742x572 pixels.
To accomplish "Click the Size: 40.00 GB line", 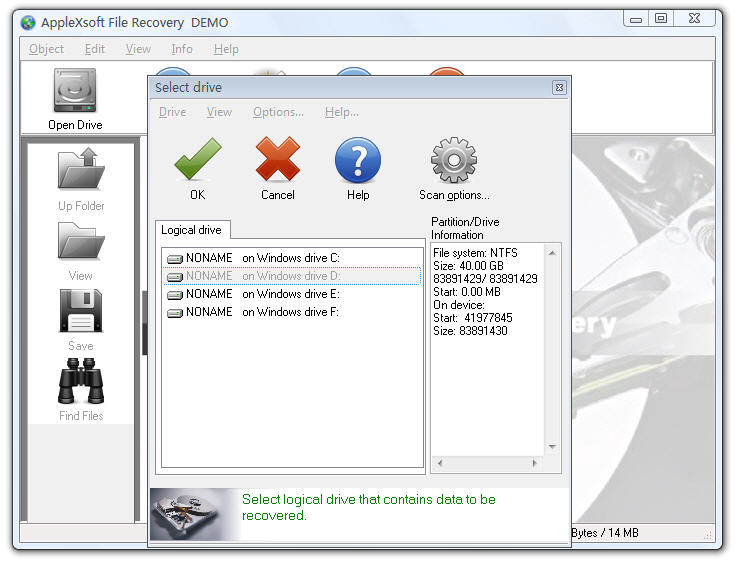I will [x=468, y=266].
